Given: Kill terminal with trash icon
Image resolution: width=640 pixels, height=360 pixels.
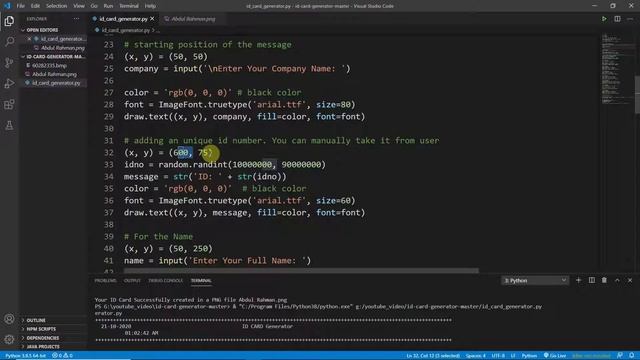Looking at the screenshot, I should point(604,280).
